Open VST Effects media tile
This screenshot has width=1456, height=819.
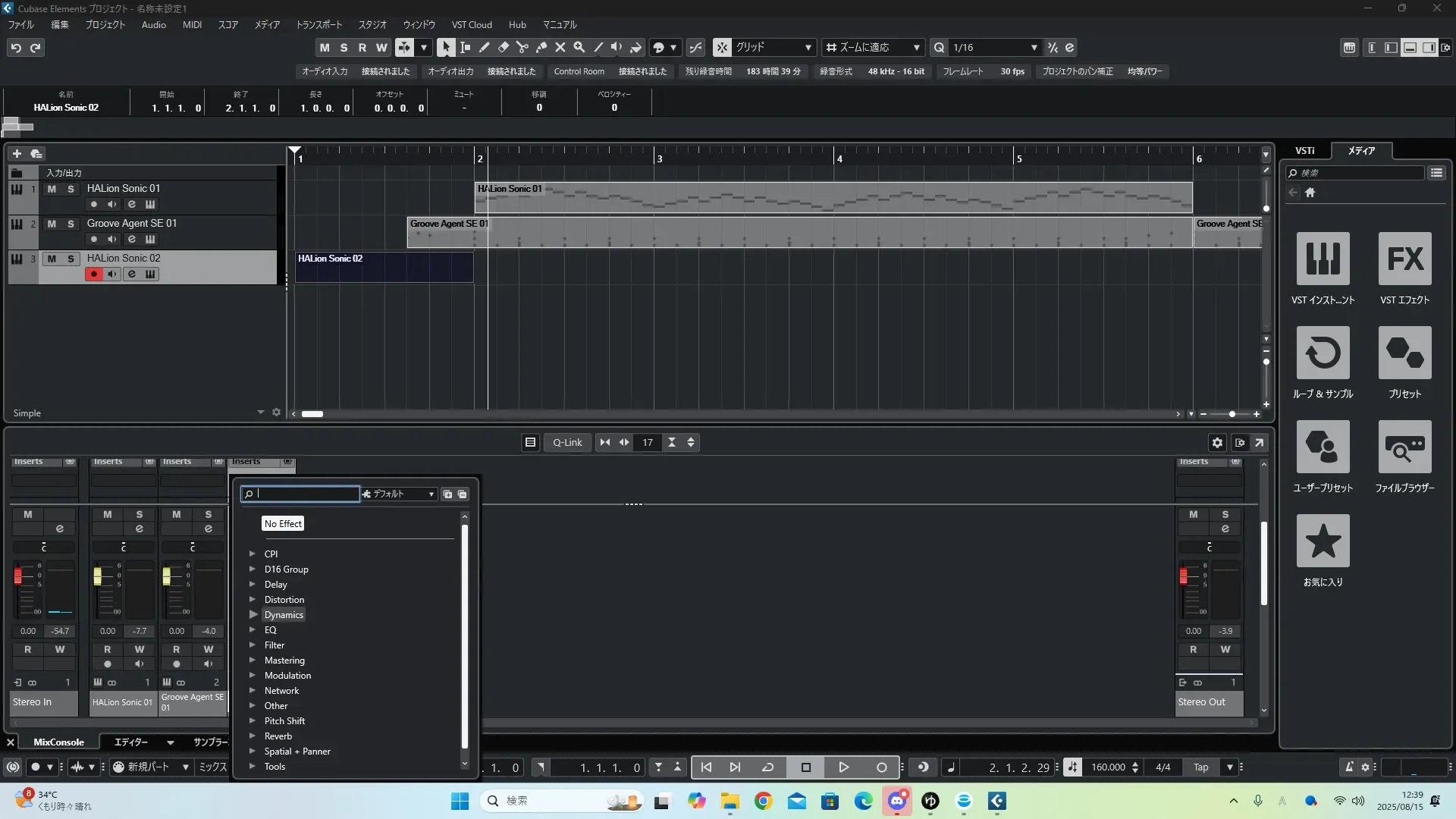click(x=1404, y=259)
